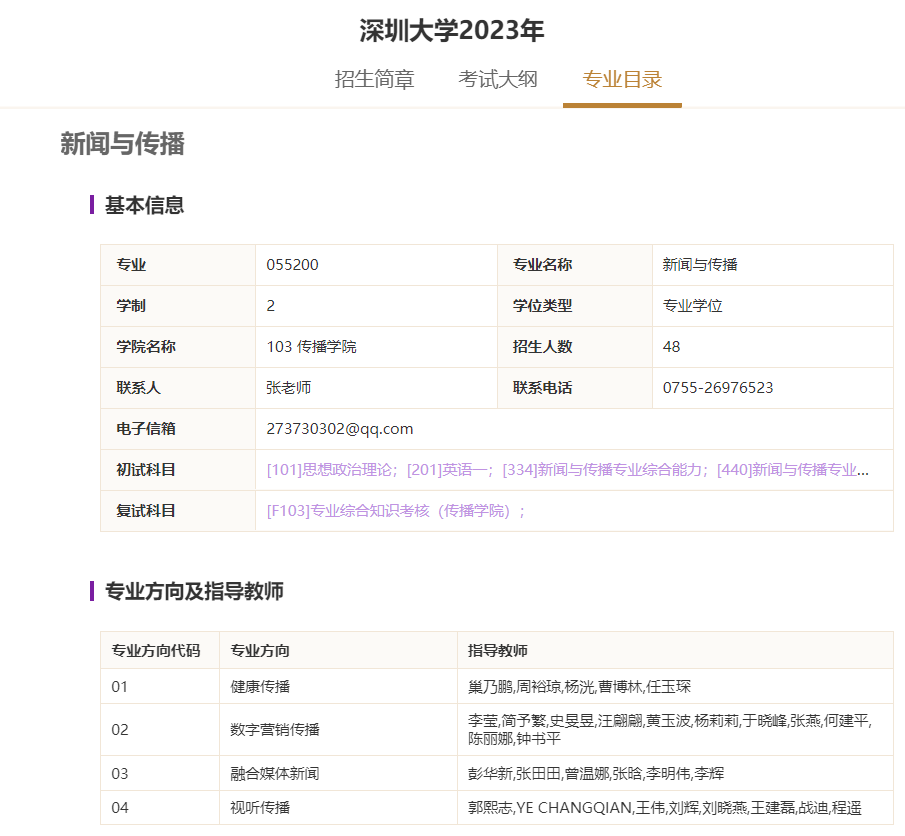Viewport: 905px width, 836px height.
Task: Click the 联系人 label cell
Action: coord(178,388)
